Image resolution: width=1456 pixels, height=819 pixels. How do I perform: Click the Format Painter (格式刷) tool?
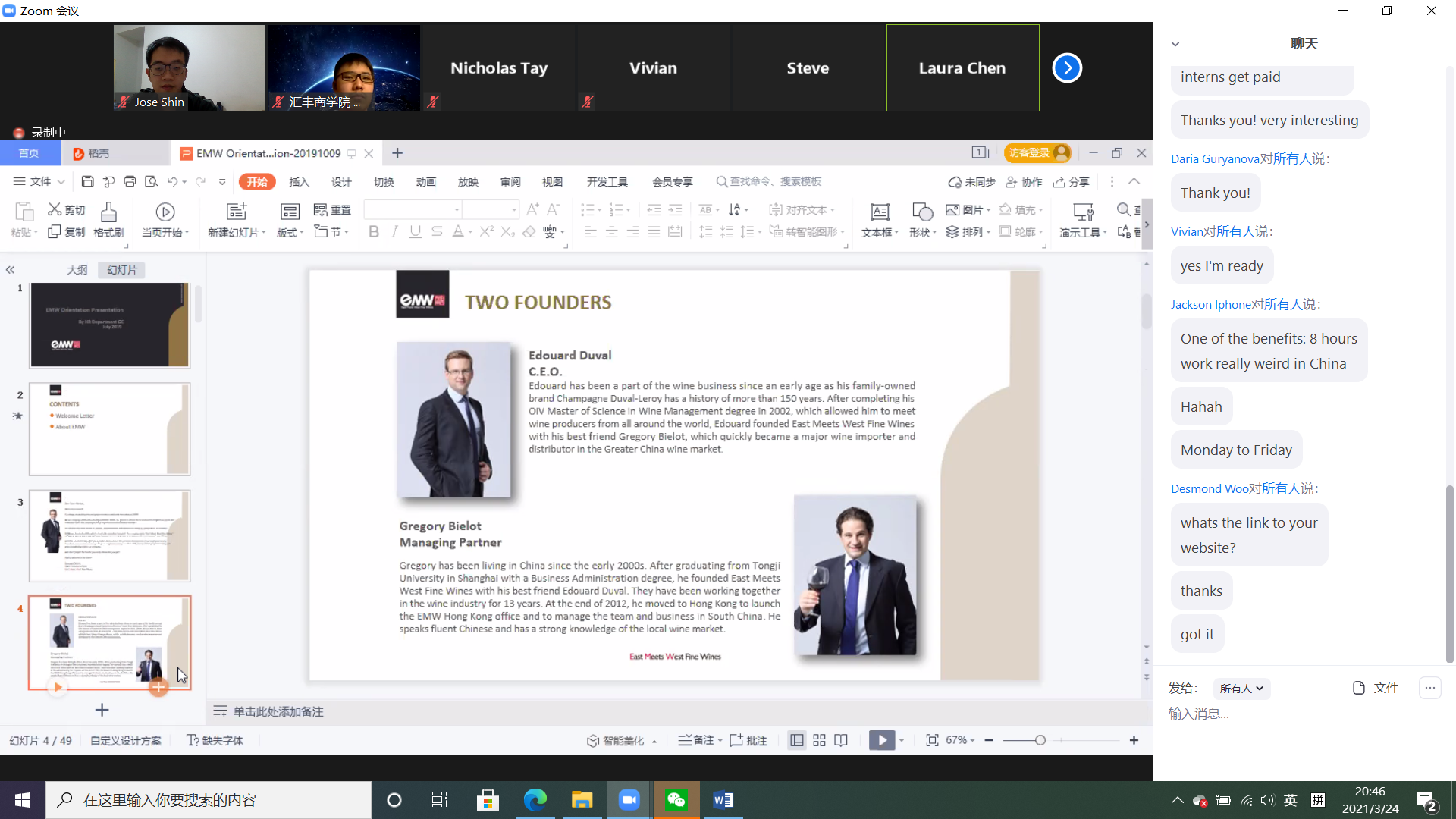click(108, 220)
